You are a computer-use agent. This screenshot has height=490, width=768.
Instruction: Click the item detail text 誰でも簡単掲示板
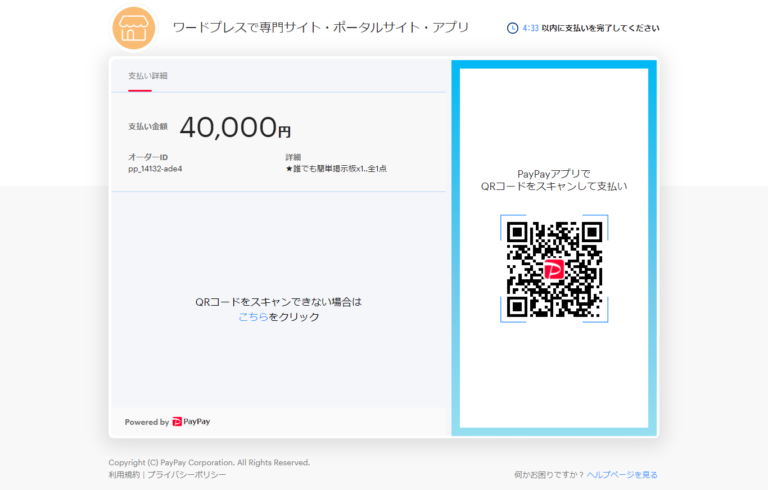coord(325,168)
